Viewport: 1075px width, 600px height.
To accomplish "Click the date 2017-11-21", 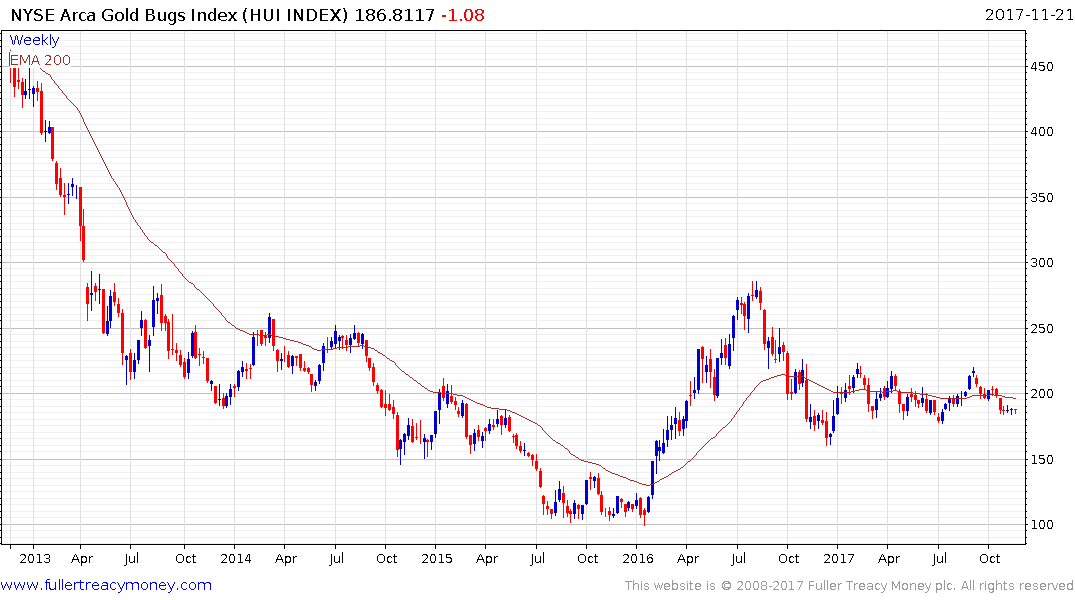I will (x=1029, y=14).
